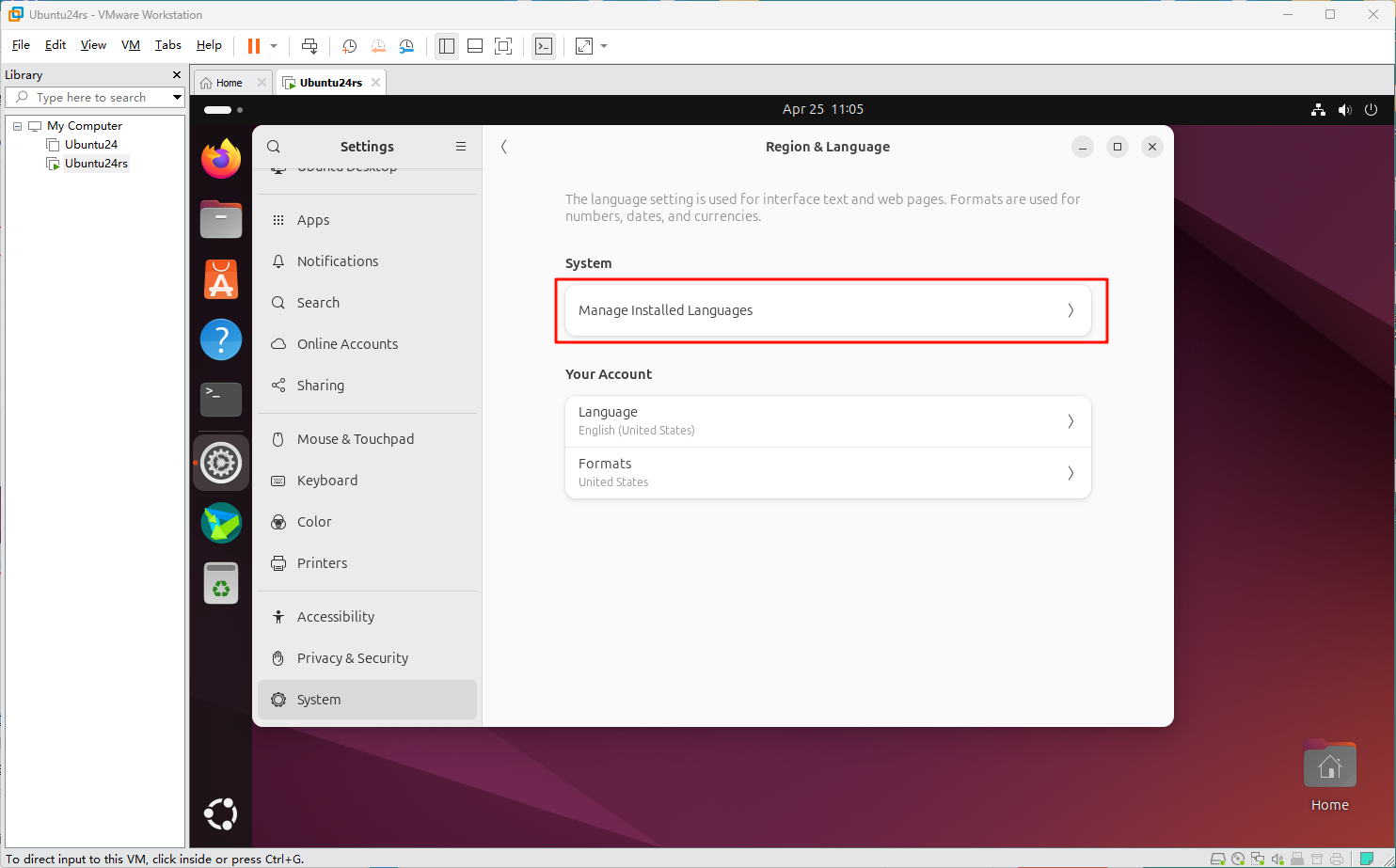Open the App Center from the dock
1396x868 pixels.
[221, 279]
